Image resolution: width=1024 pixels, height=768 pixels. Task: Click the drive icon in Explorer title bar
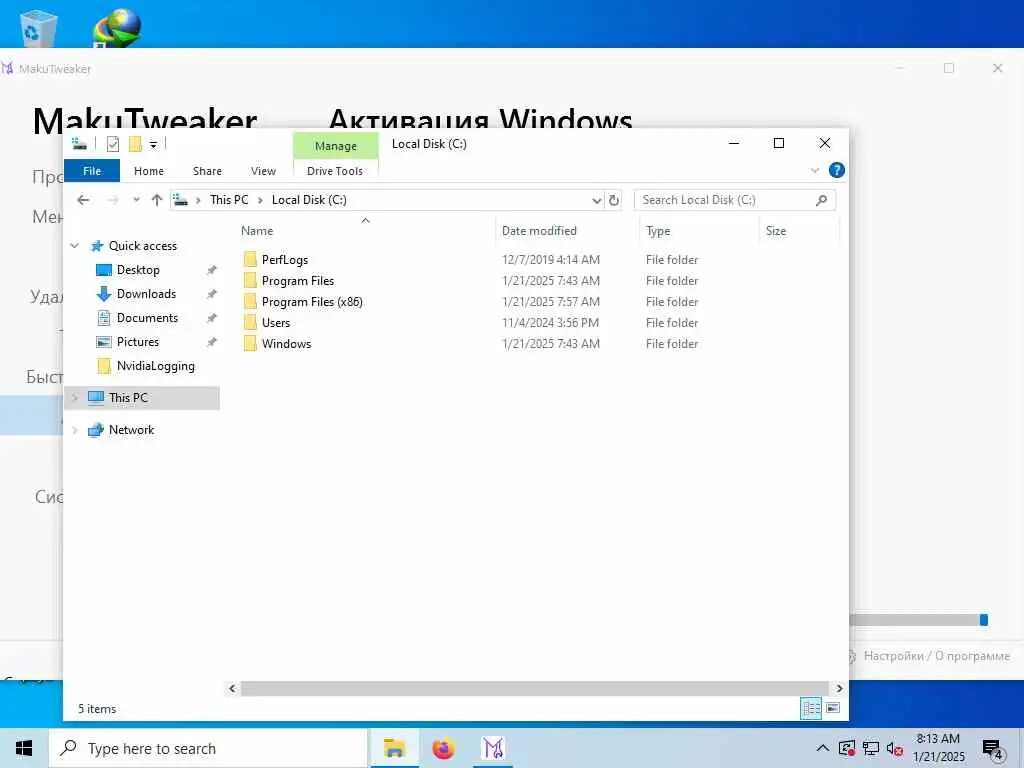(79, 144)
